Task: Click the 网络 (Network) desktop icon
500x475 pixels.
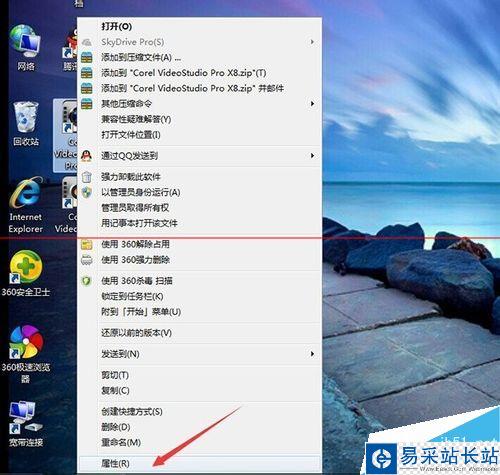Action: click(x=26, y=47)
